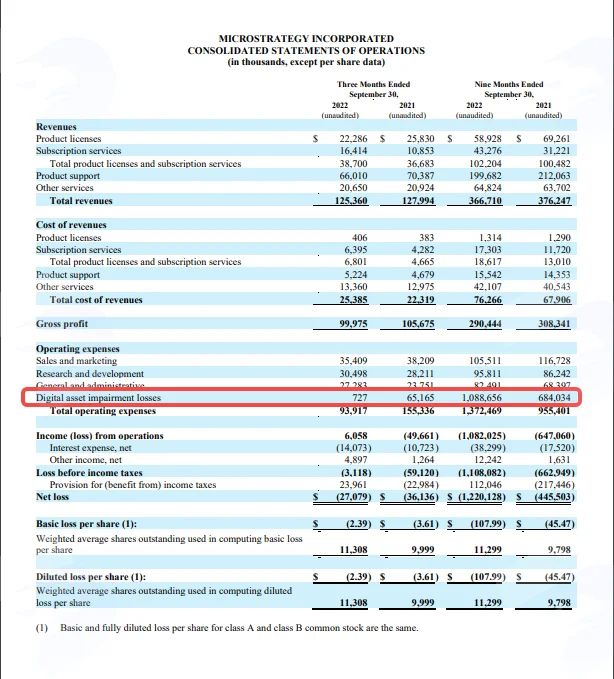Select revenue Subscription services value 16,414
This screenshot has height=679, width=614.
353,151
